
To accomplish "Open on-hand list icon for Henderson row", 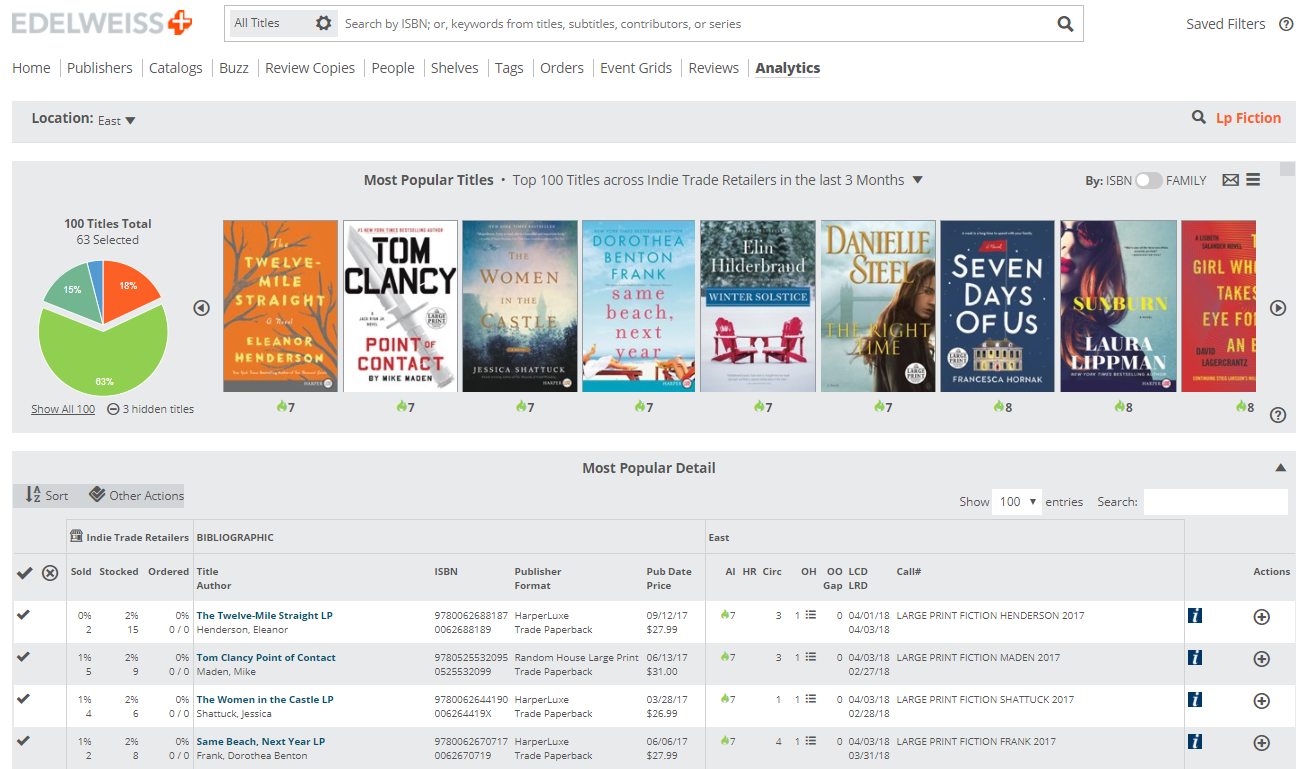I will tap(811, 615).
